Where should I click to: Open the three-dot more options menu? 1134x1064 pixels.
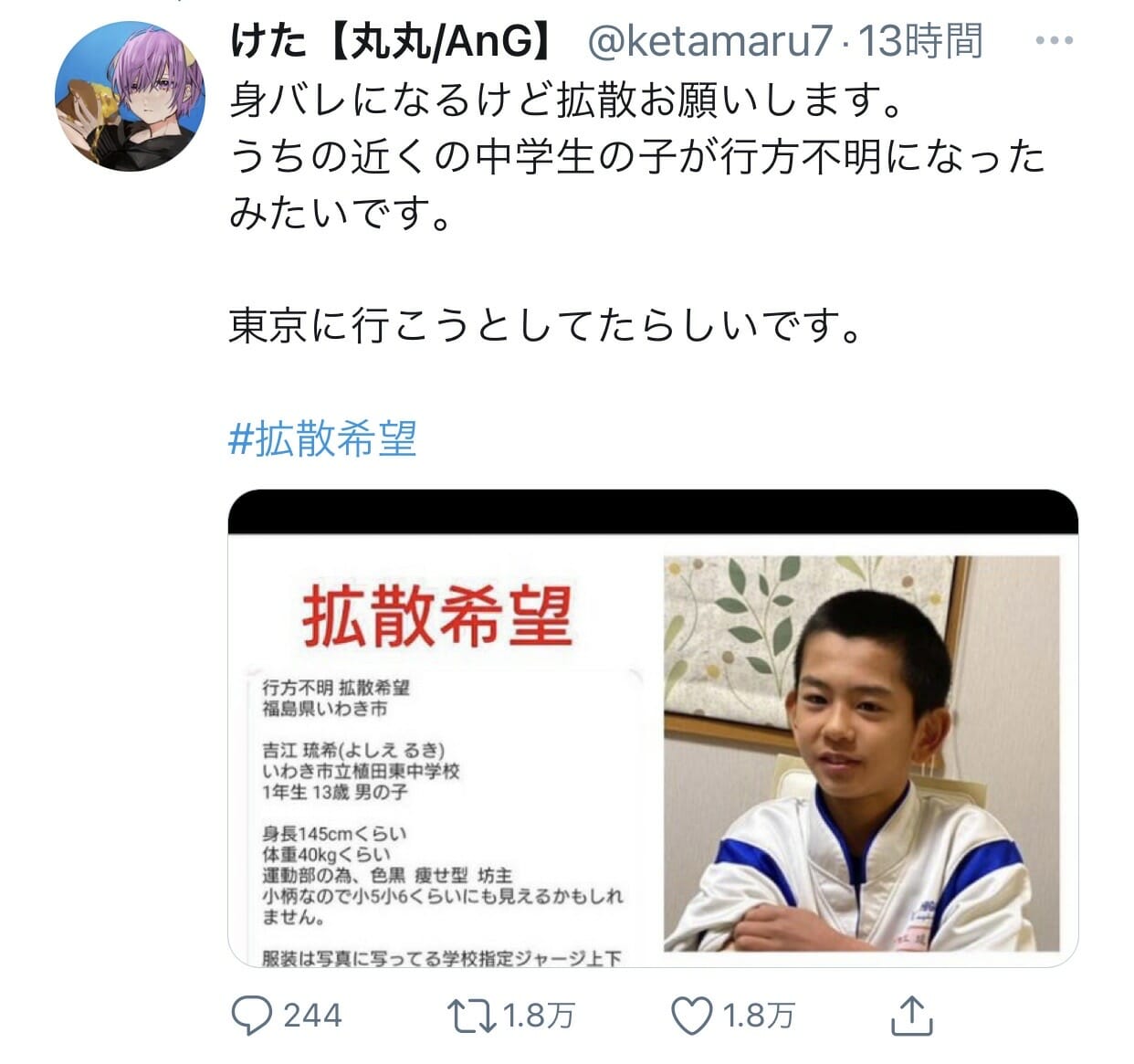[x=1055, y=42]
